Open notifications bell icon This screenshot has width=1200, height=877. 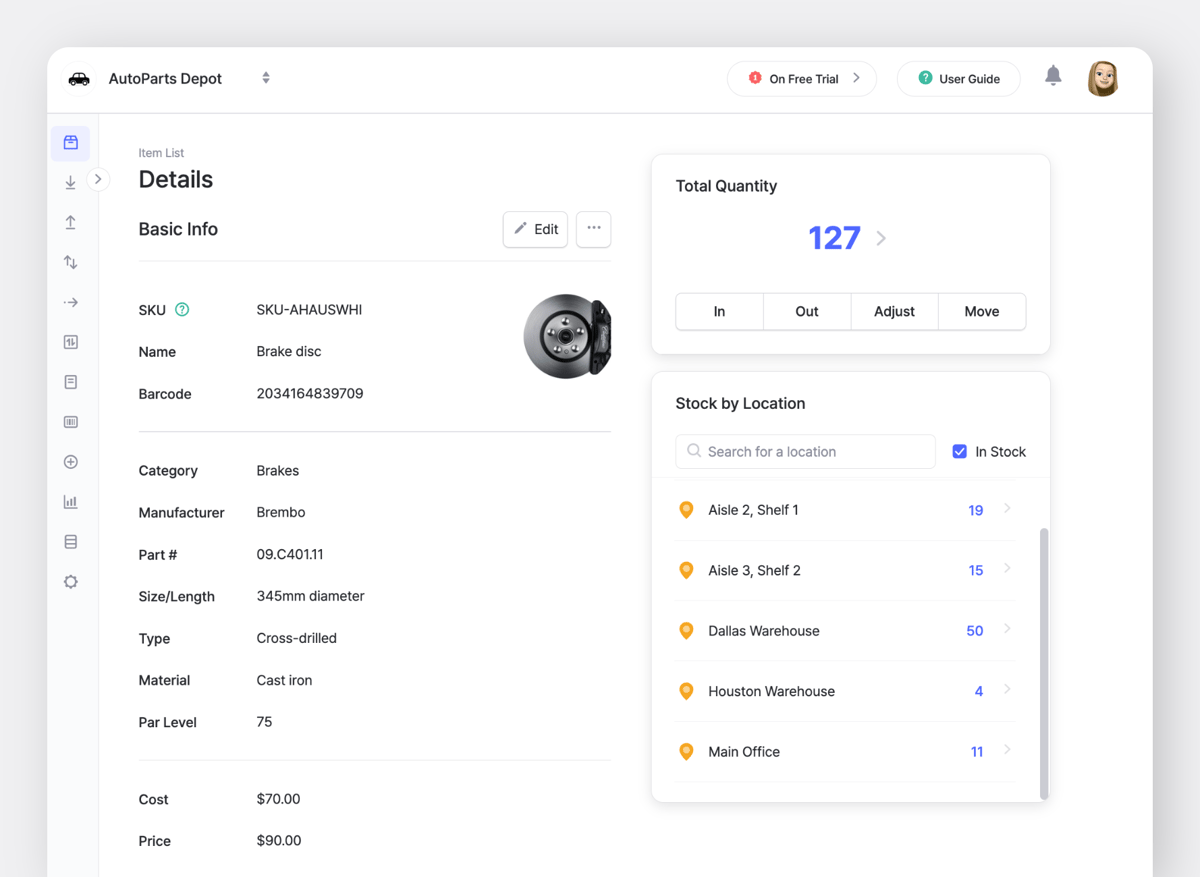tap(1053, 76)
